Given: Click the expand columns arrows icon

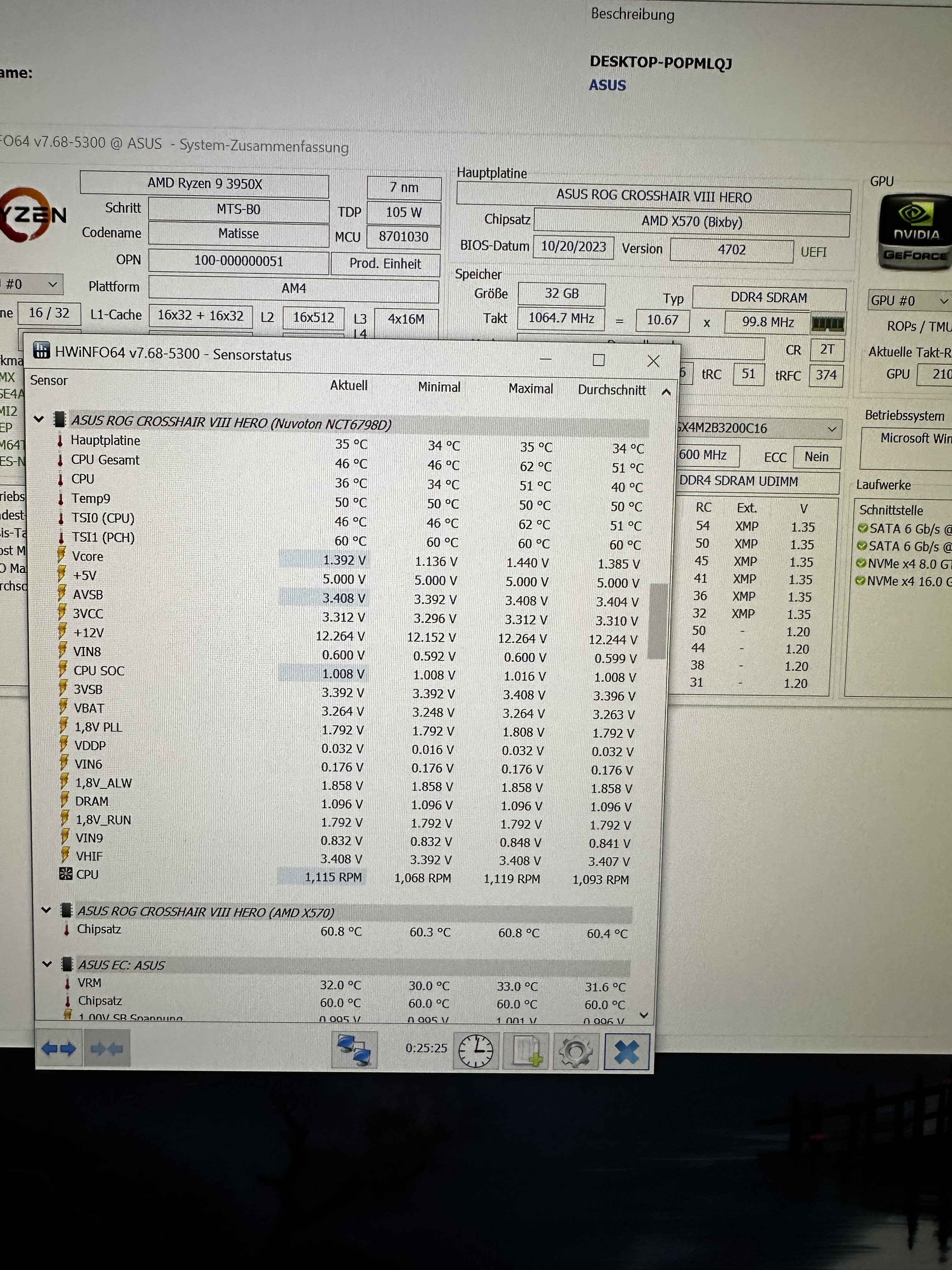Looking at the screenshot, I should (x=59, y=1049).
